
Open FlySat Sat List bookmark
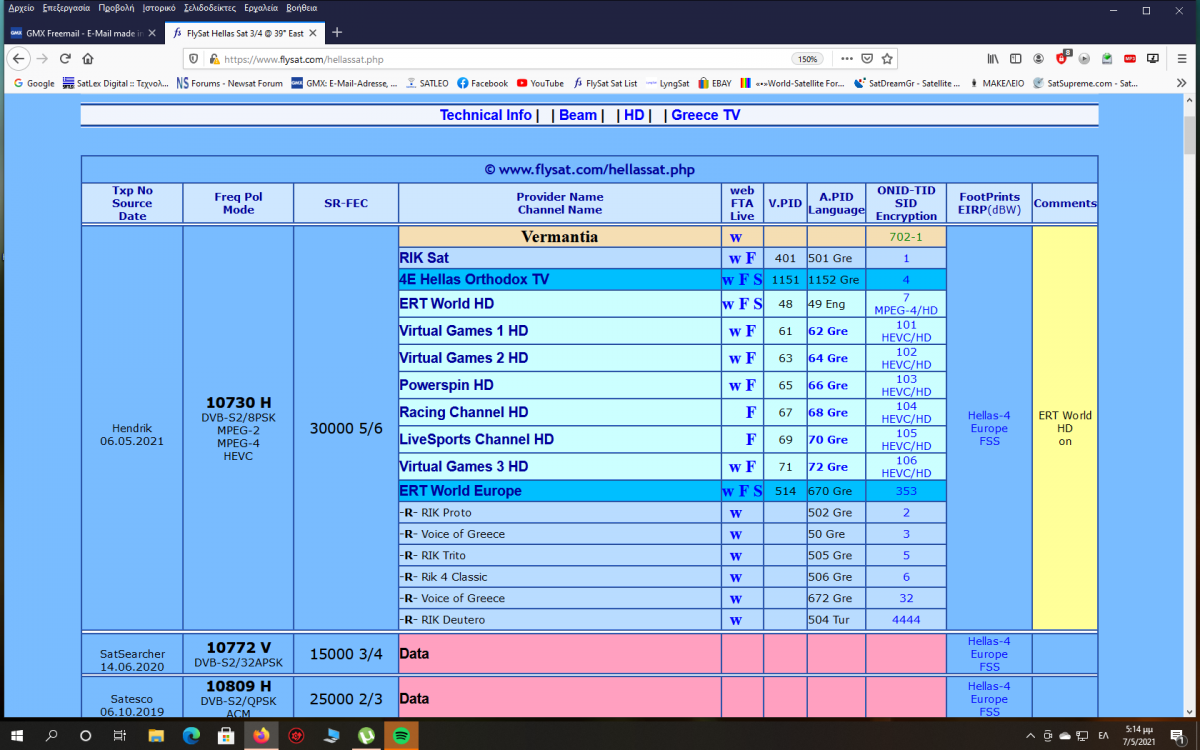coord(605,83)
